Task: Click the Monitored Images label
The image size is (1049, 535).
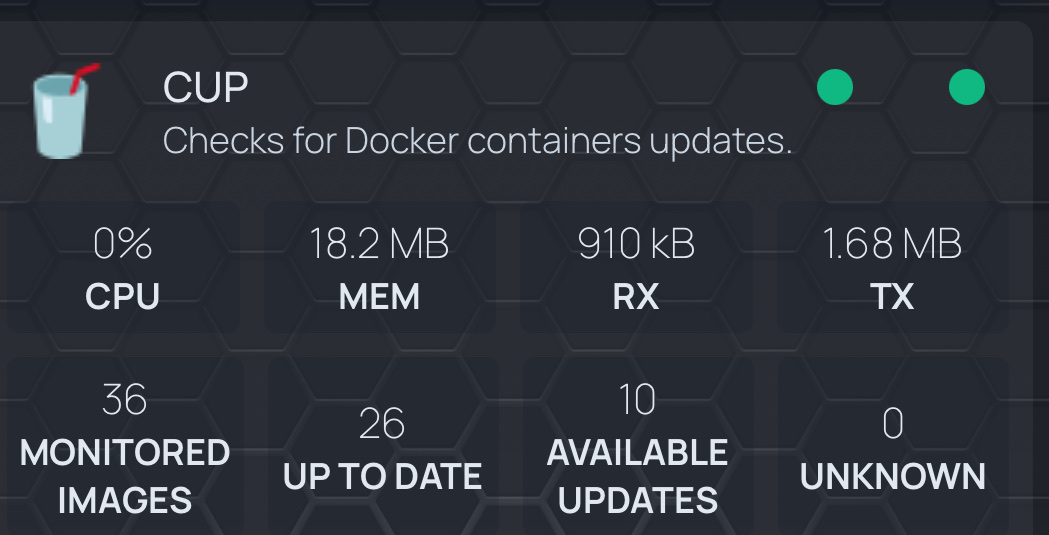Action: point(125,476)
